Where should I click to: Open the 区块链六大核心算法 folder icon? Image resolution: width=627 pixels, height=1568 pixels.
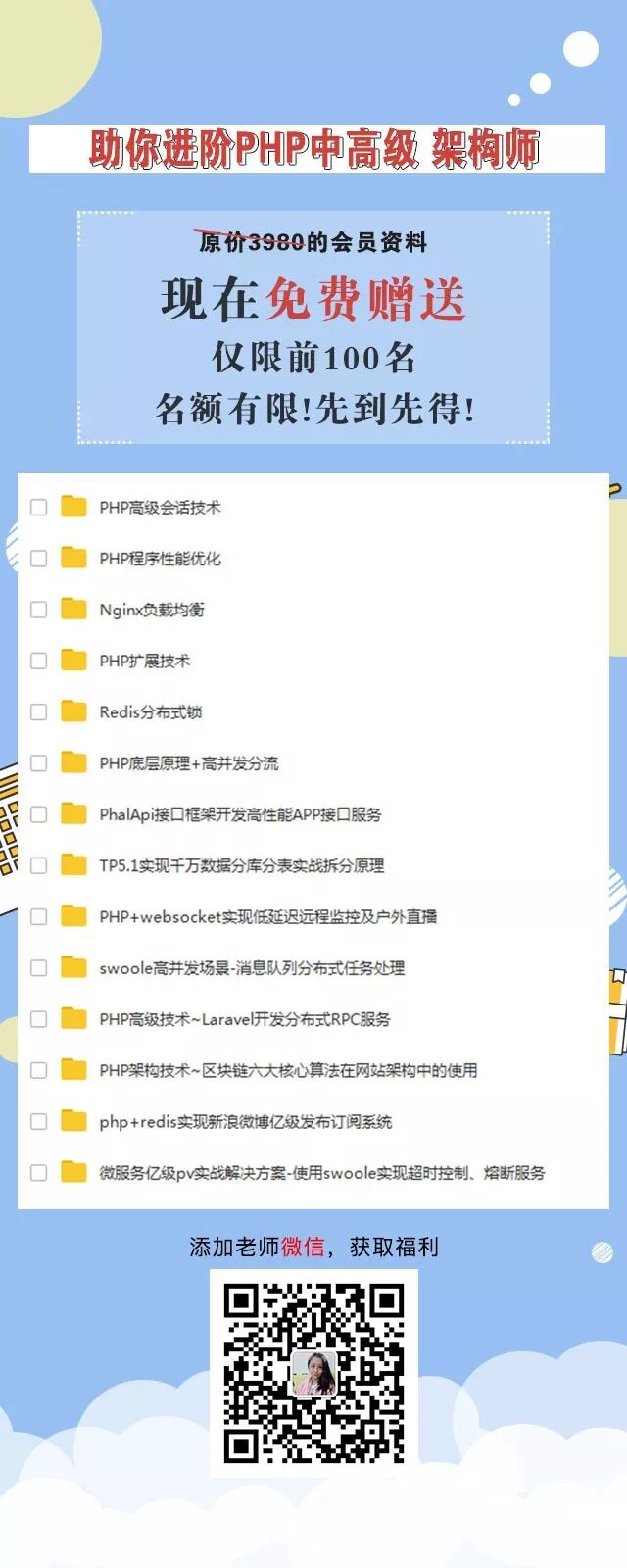(x=73, y=1068)
